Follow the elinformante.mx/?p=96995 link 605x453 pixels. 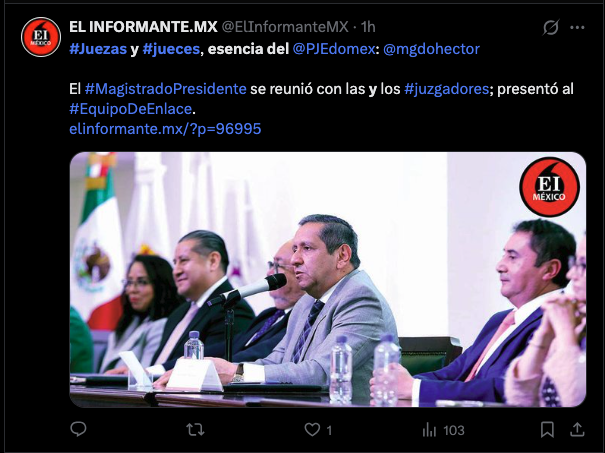pyautogui.click(x=165, y=129)
